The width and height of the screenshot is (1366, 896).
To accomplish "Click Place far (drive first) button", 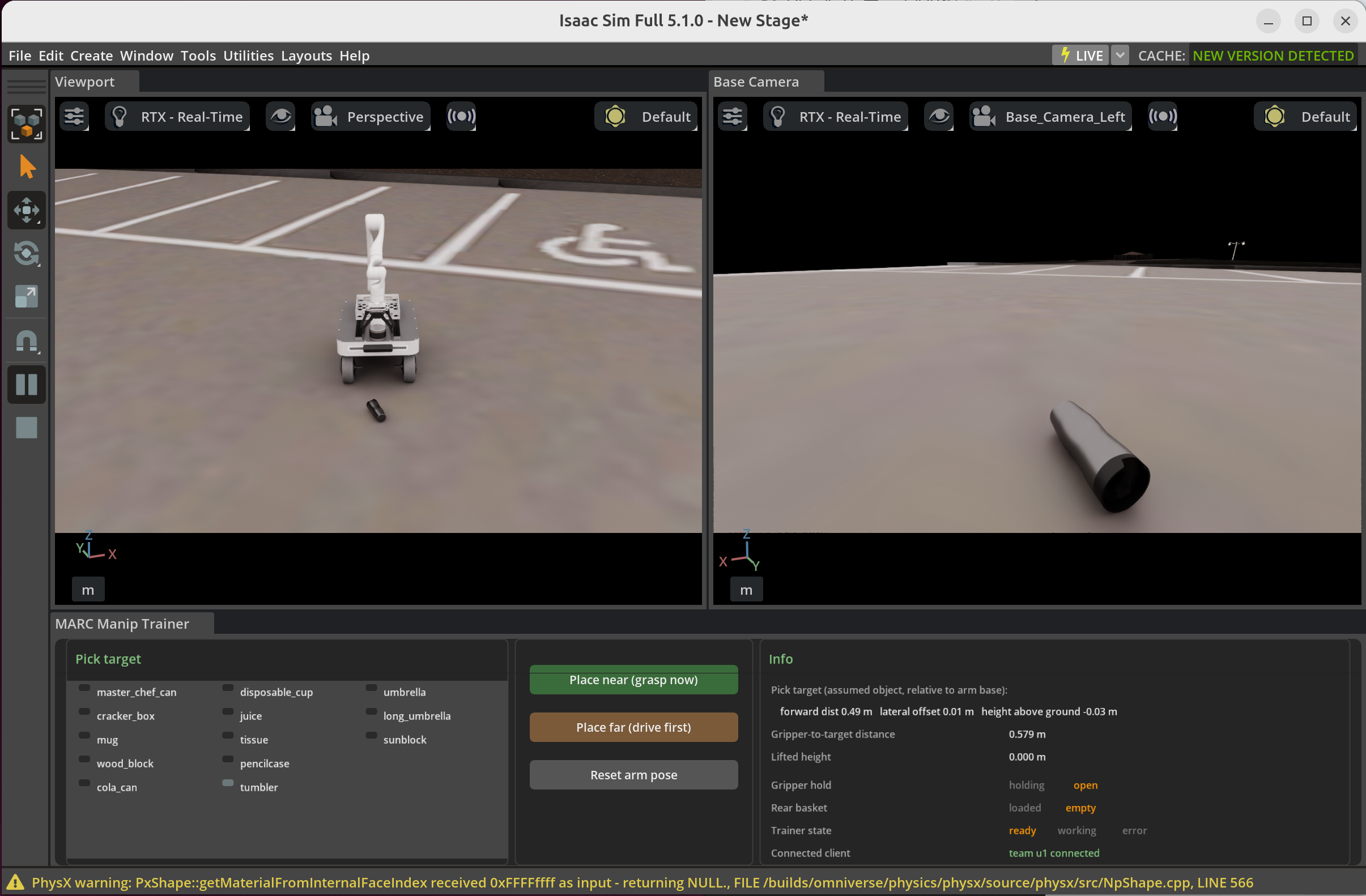I will pos(633,727).
